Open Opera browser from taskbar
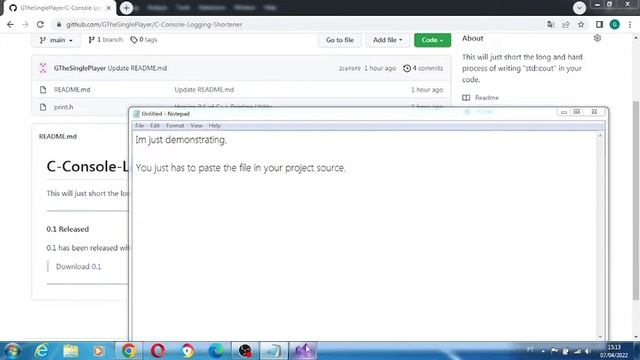This screenshot has height=360, width=640. click(x=158, y=351)
